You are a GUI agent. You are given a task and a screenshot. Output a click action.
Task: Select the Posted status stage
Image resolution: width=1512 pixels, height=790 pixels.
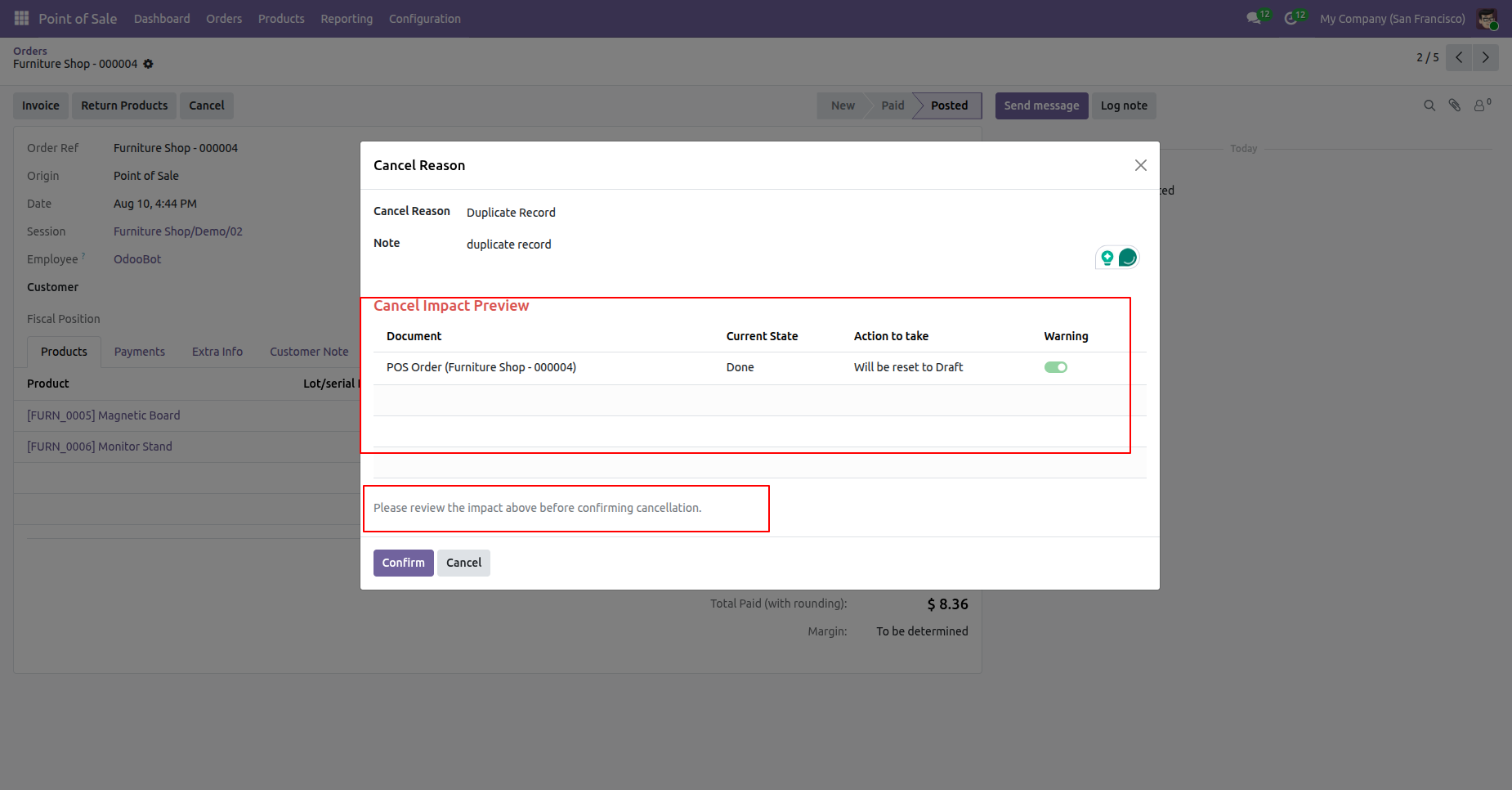pyautogui.click(x=949, y=105)
